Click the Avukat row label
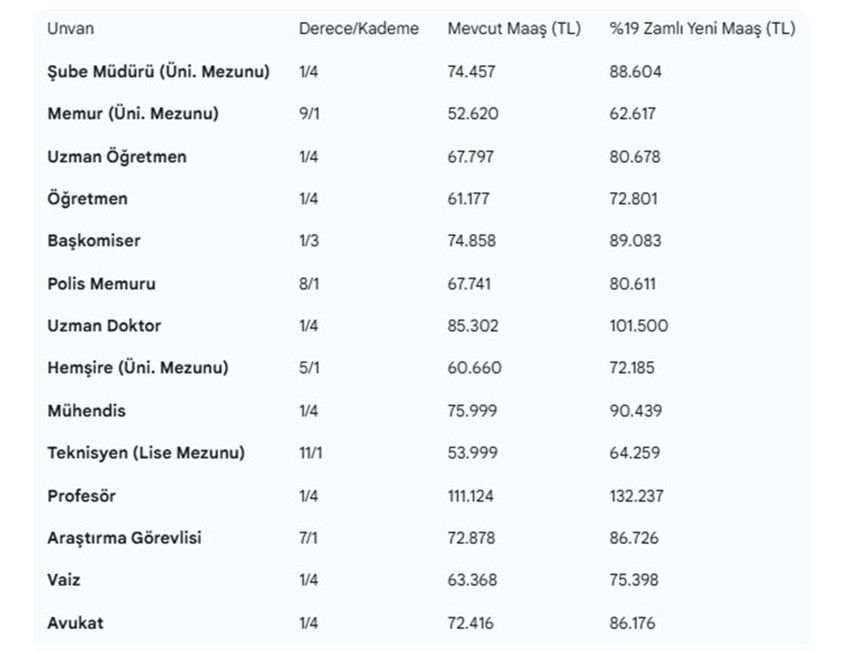850x651 pixels. pyautogui.click(x=75, y=624)
